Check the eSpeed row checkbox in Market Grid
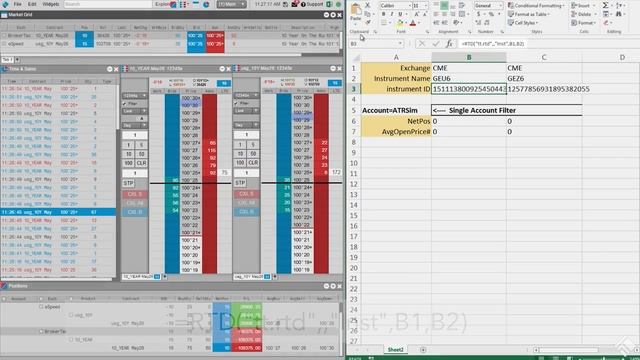This screenshot has width=640, height=360. (4, 44)
